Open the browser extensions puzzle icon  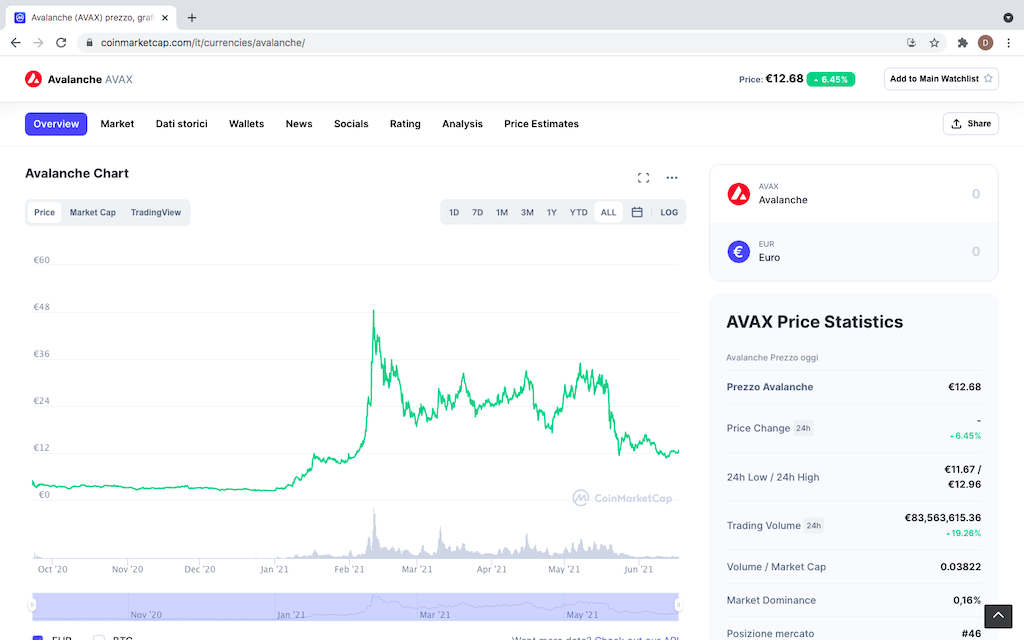(x=963, y=42)
